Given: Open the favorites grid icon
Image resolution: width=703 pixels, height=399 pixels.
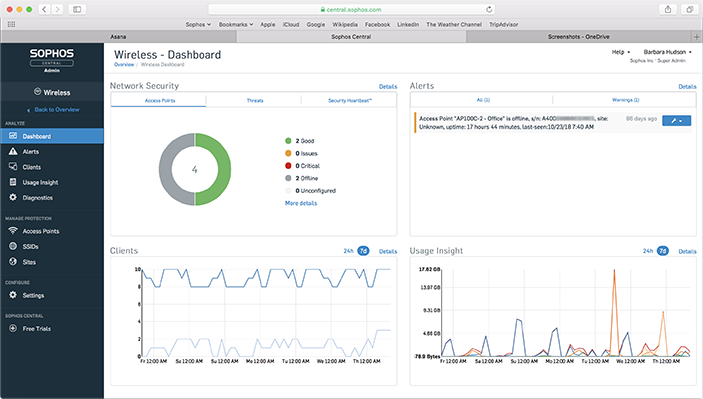Looking at the screenshot, I should [11, 24].
